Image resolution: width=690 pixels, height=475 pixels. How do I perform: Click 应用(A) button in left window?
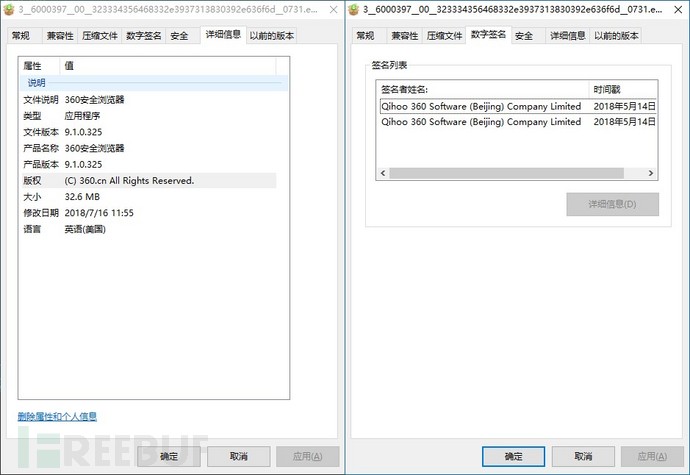pyautogui.click(x=308, y=457)
